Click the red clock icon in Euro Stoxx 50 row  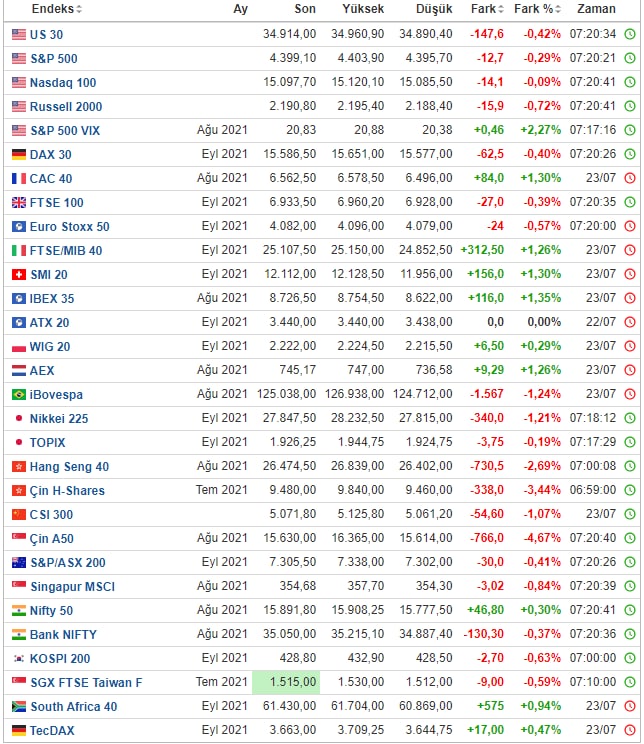630,226
